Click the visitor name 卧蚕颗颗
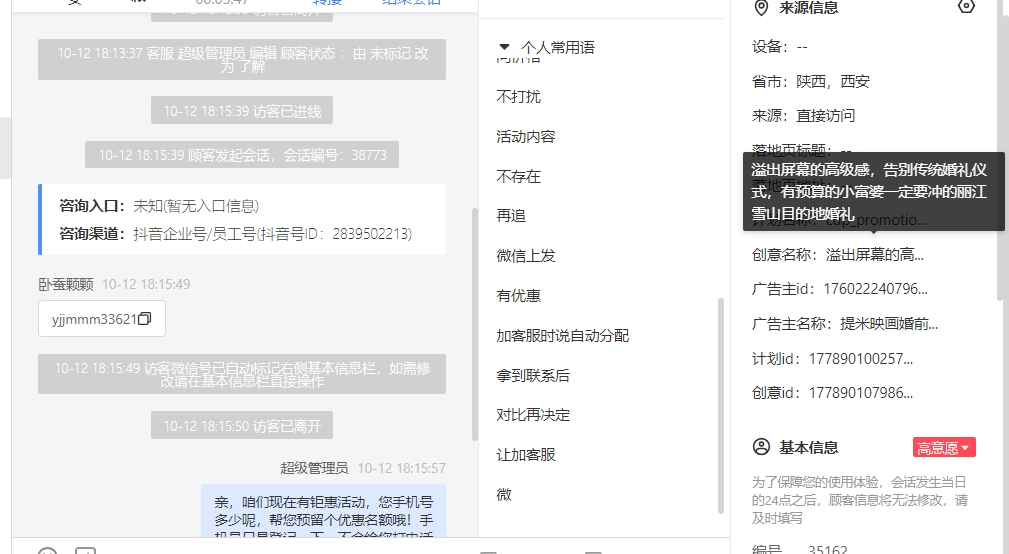The image size is (1009, 554). point(66,284)
